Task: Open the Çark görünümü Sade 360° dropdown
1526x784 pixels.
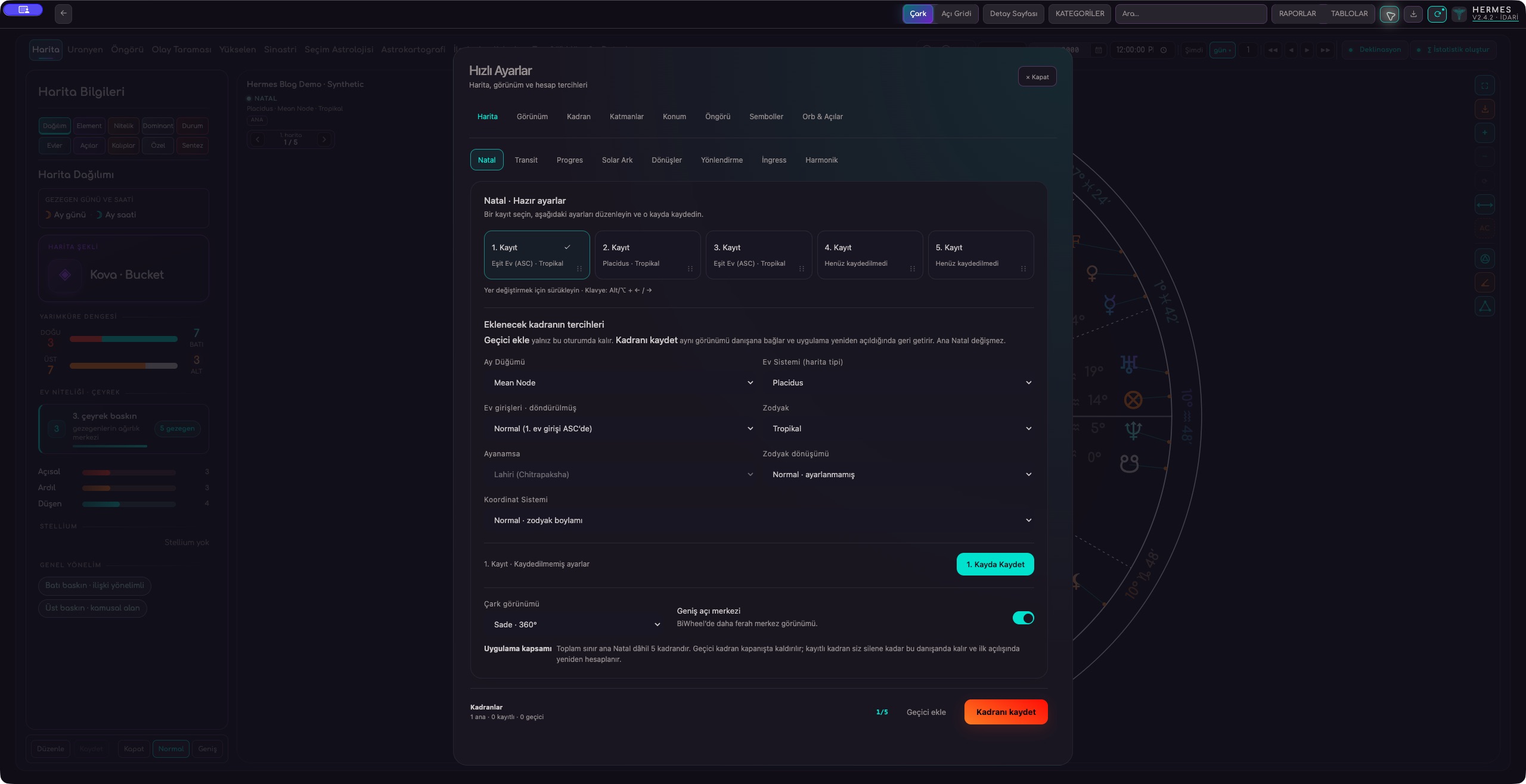Action: (x=575, y=624)
